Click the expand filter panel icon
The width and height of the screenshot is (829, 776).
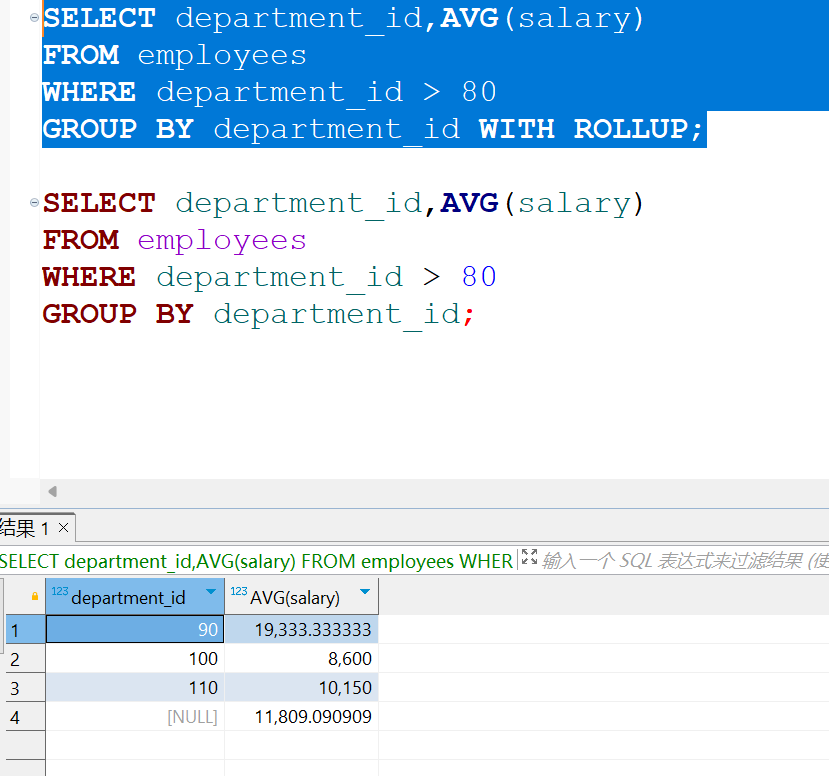tap(529, 558)
